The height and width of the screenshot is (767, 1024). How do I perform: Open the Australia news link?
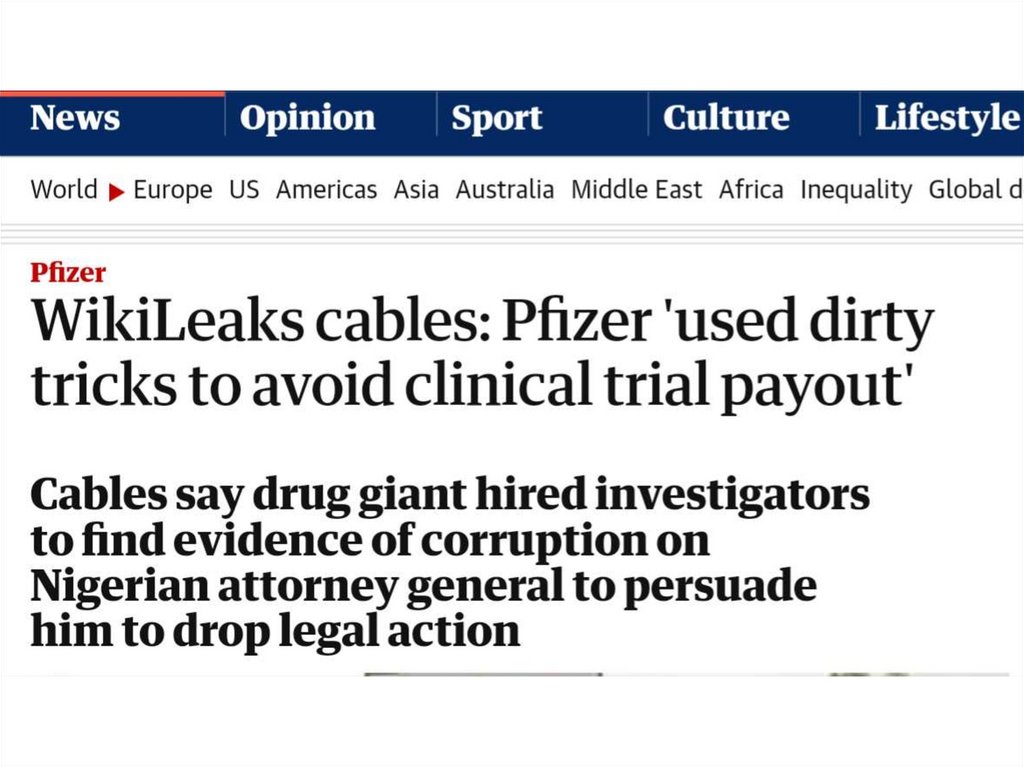[x=505, y=190]
